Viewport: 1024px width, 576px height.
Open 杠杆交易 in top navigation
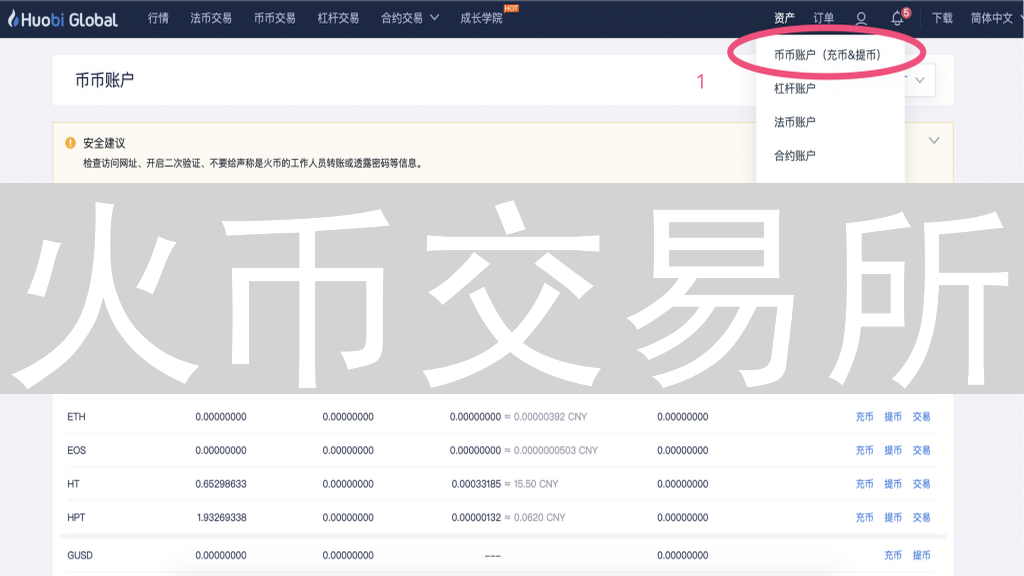coord(338,18)
